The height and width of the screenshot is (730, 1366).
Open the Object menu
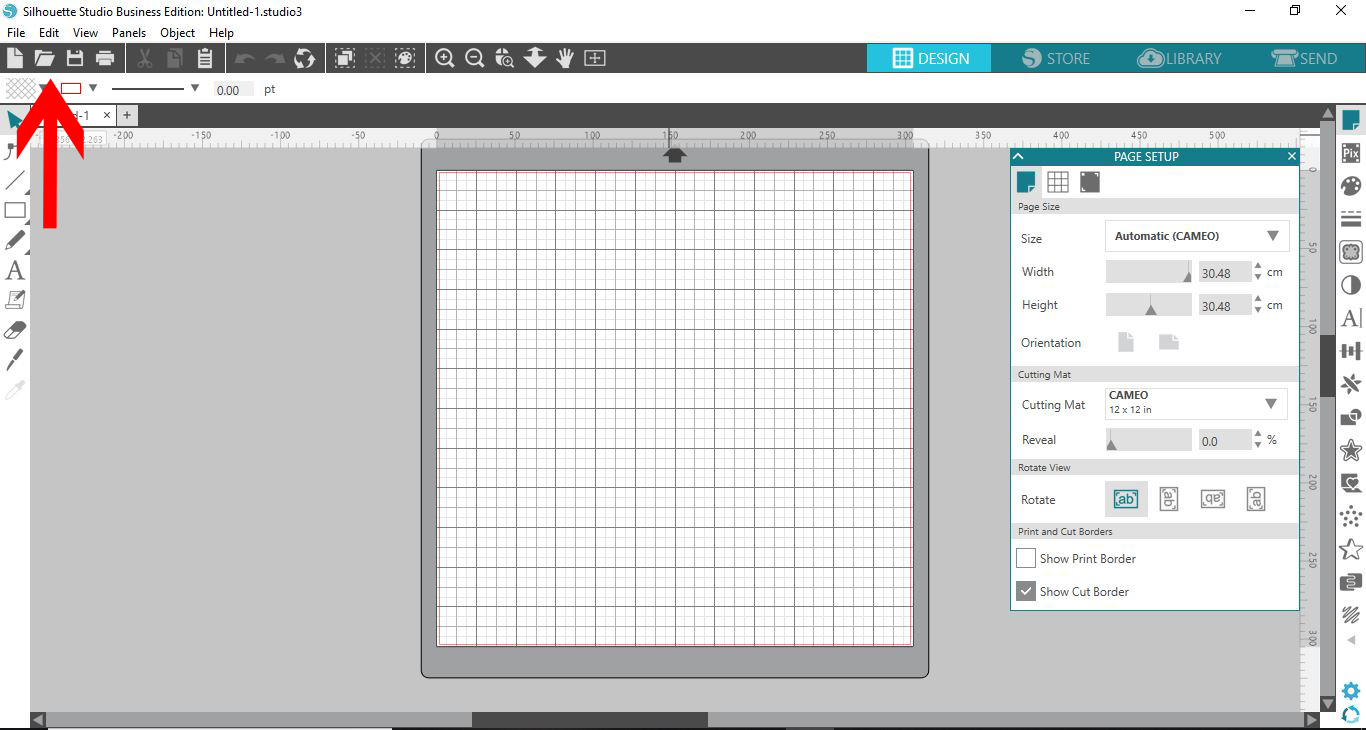pos(178,33)
